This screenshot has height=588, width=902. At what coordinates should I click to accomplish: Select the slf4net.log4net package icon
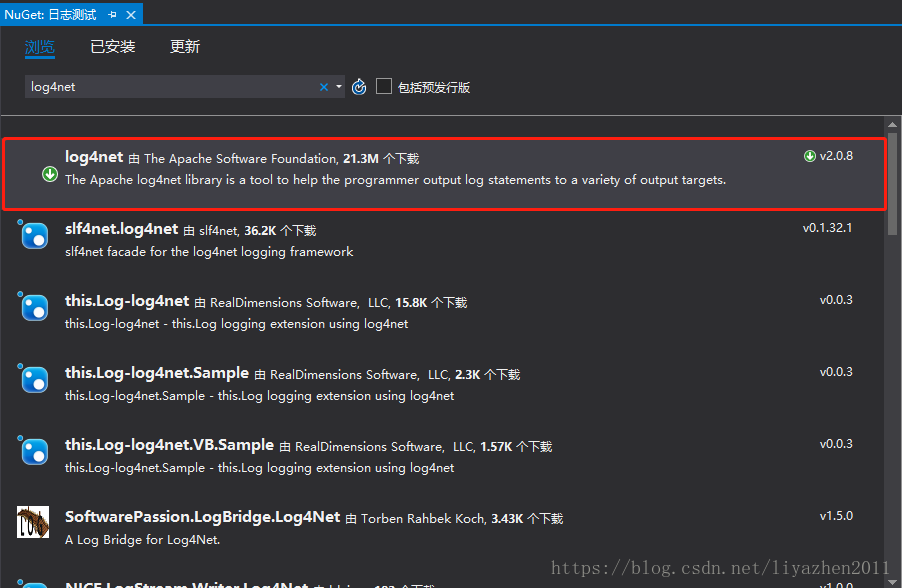tap(33, 235)
